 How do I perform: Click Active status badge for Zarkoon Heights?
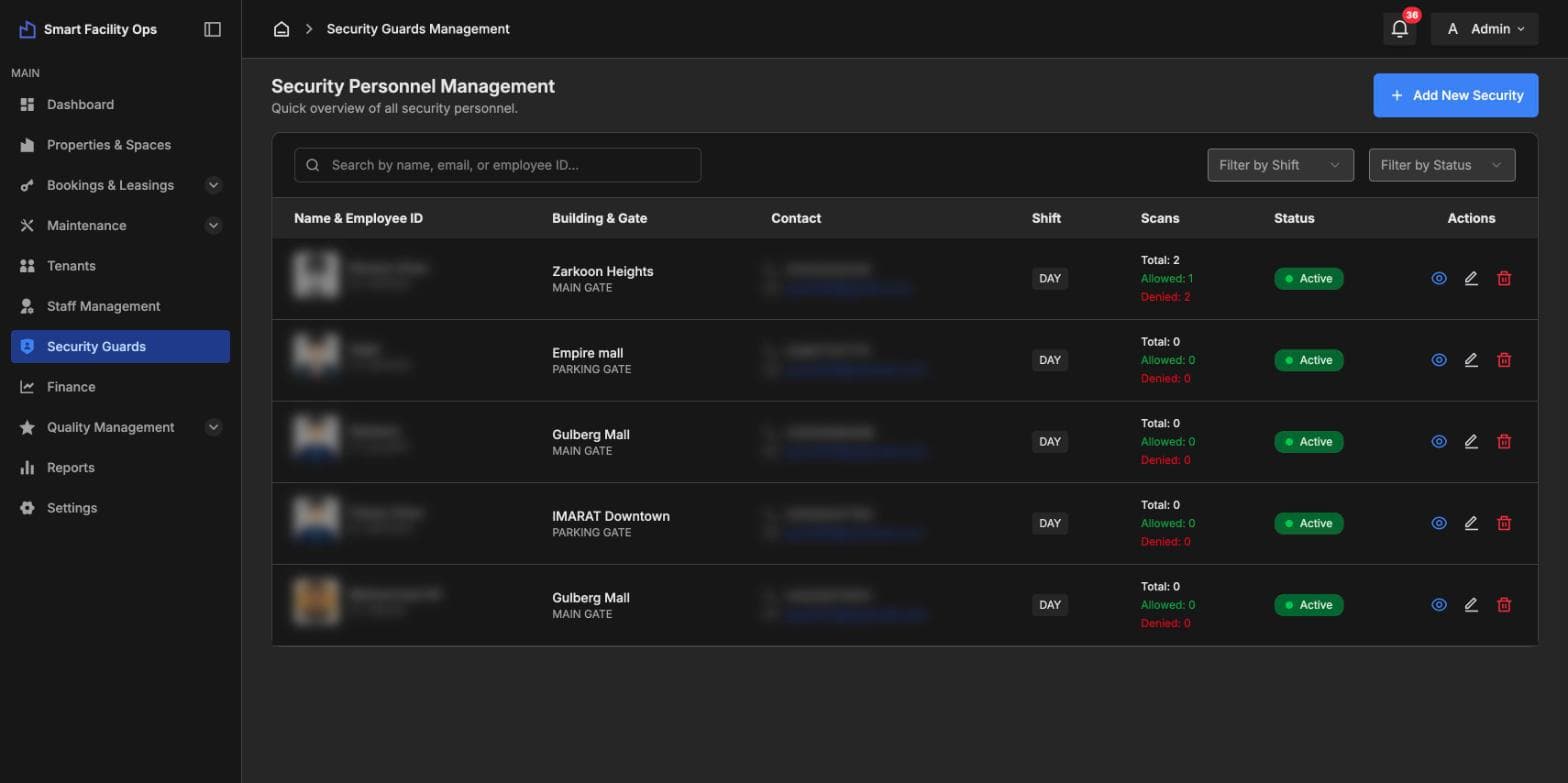[x=1308, y=279]
